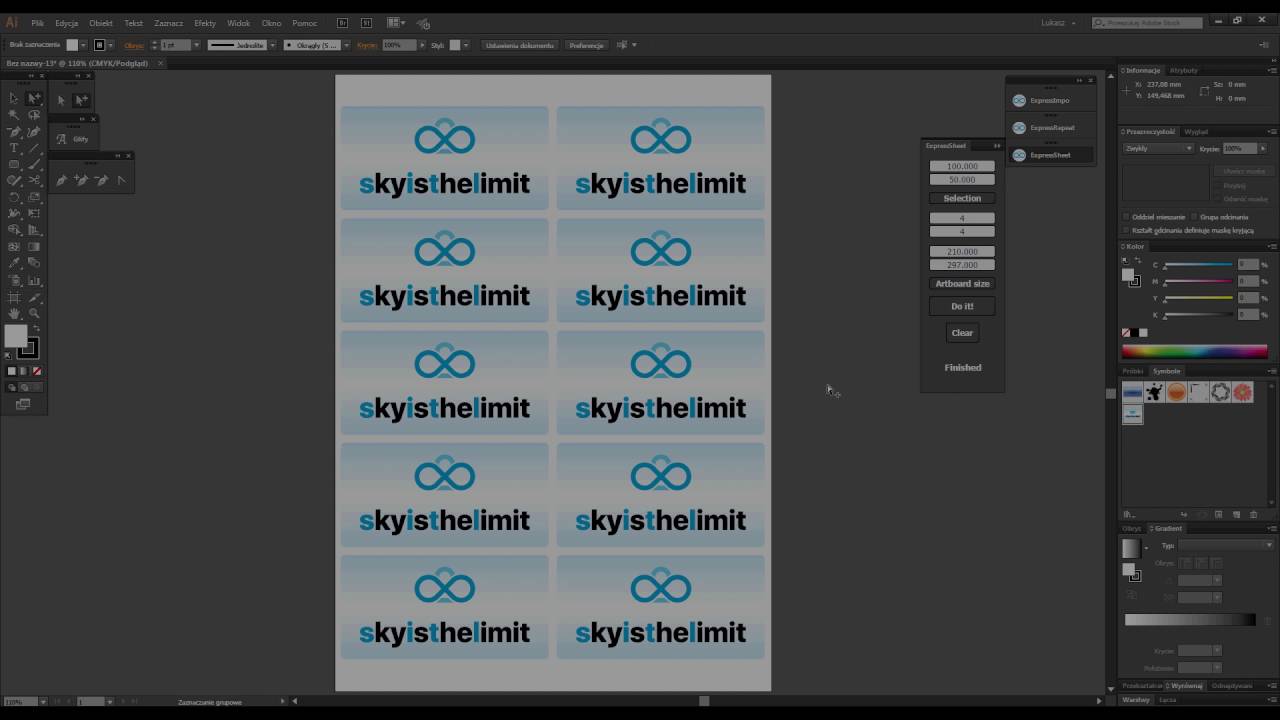This screenshot has height=720, width=1280.
Task: Select the ink splatter symbol
Action: (1154, 392)
